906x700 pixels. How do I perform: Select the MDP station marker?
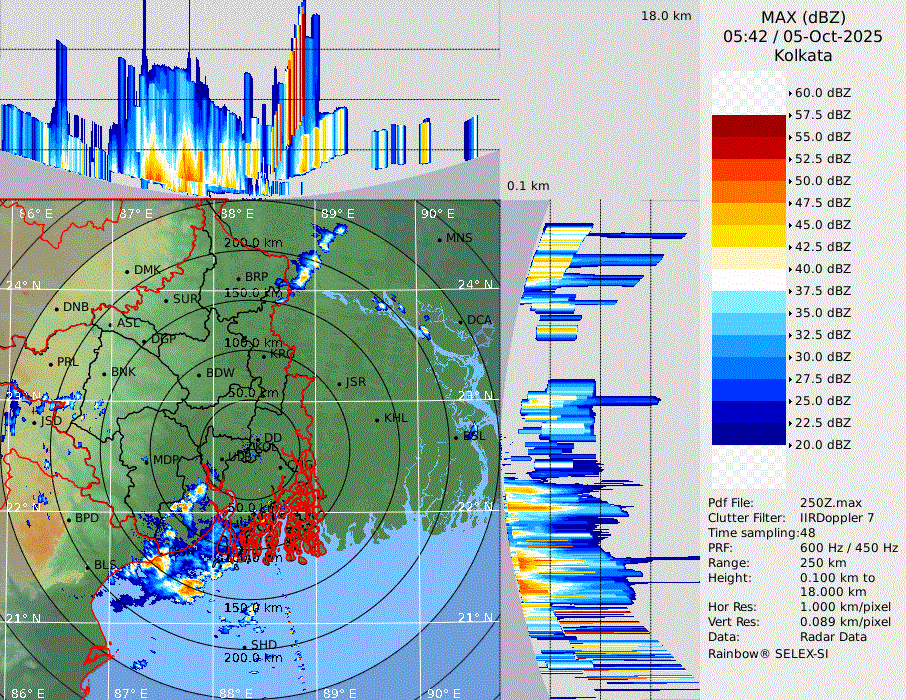147,460
